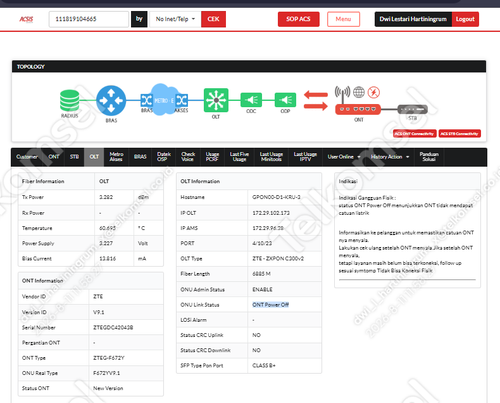Click the Serial Number value ZTEGDC42043B
This screenshot has height=403, width=500.
coord(113,328)
